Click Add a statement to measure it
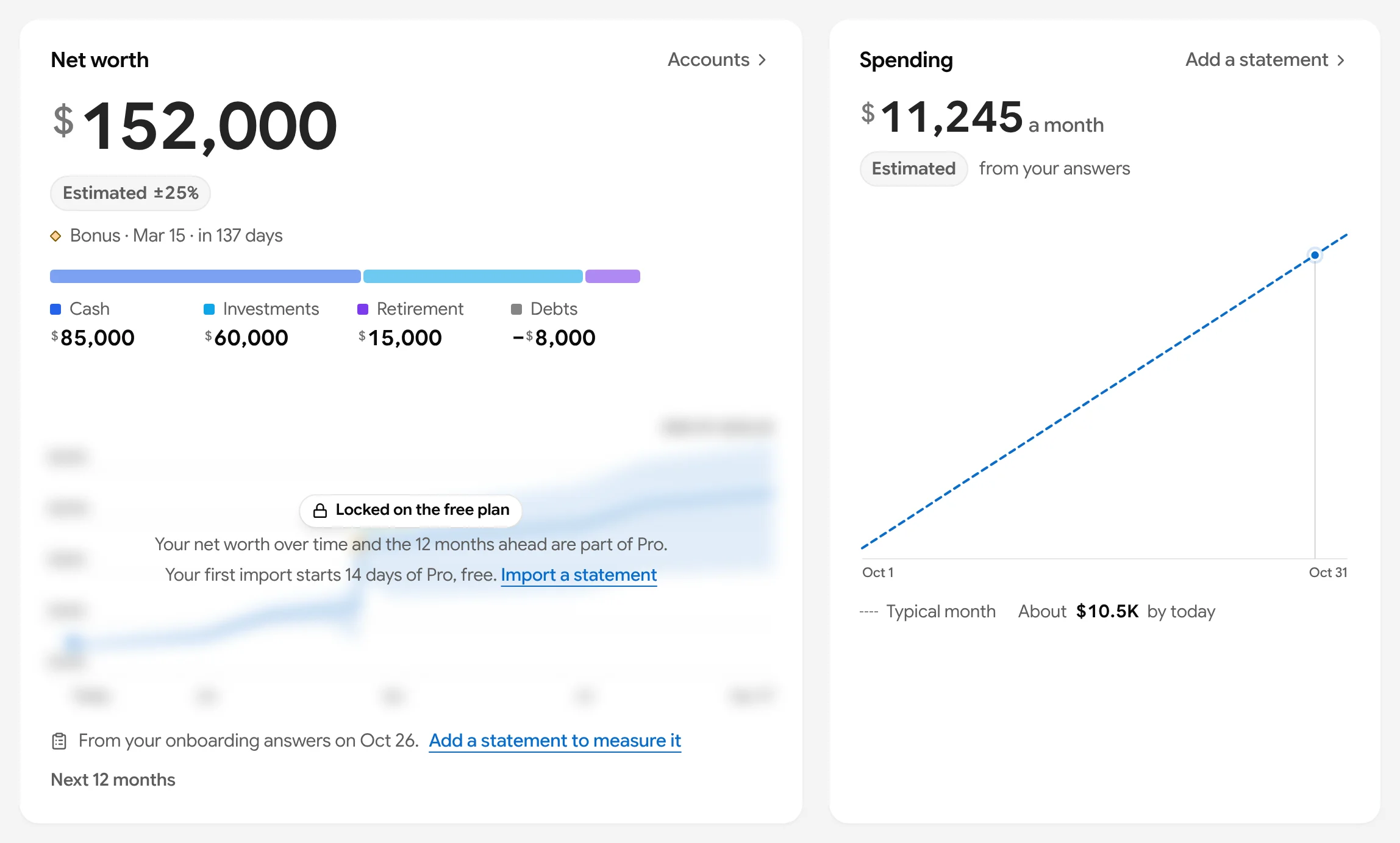 tap(555, 741)
